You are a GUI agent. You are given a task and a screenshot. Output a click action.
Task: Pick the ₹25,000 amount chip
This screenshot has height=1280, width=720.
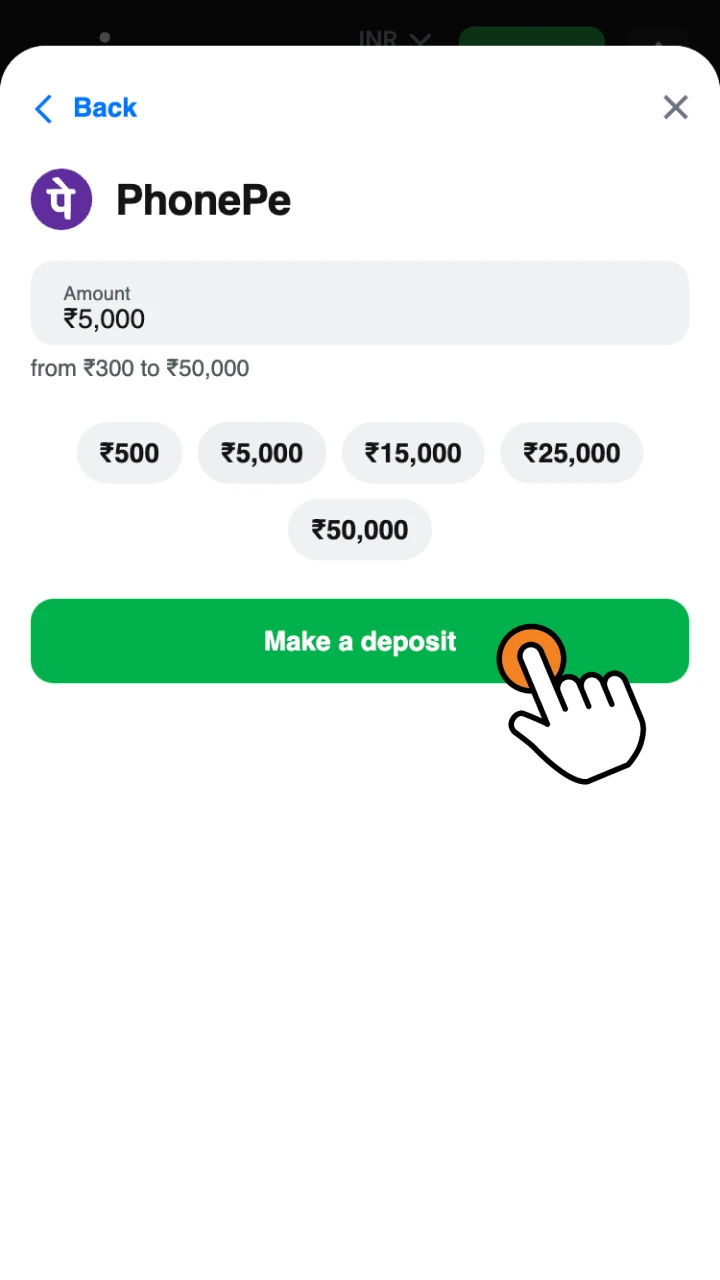pos(571,453)
